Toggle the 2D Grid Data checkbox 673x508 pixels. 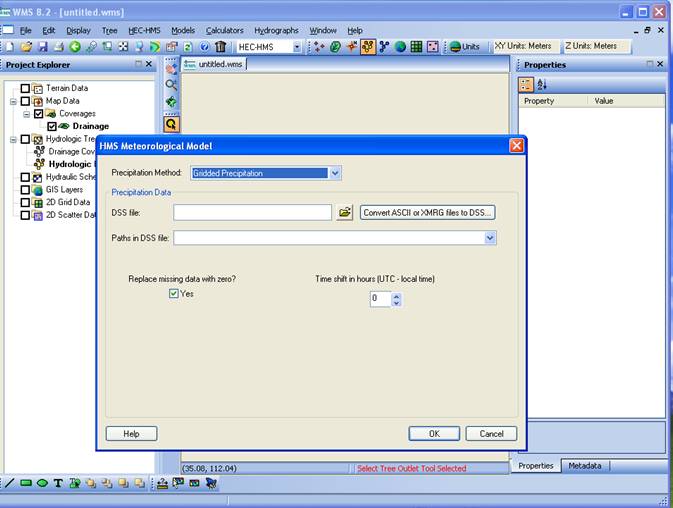25,202
